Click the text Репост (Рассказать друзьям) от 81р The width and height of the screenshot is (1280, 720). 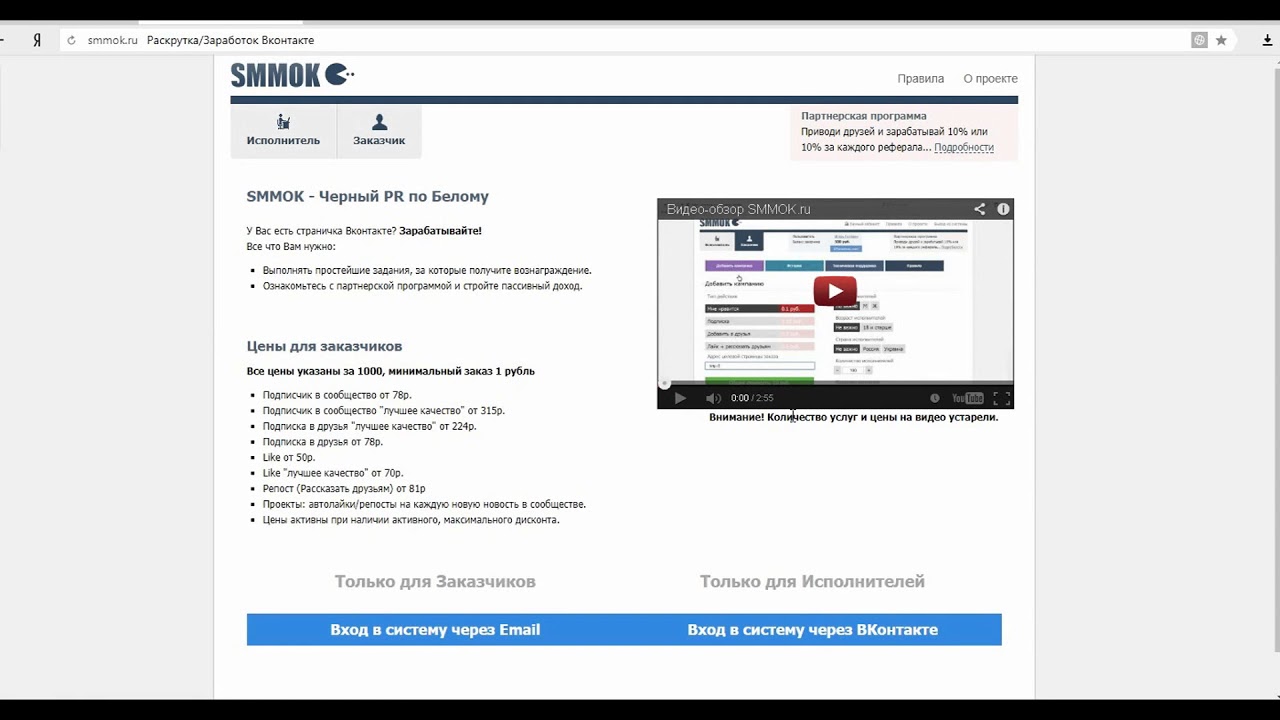point(344,488)
